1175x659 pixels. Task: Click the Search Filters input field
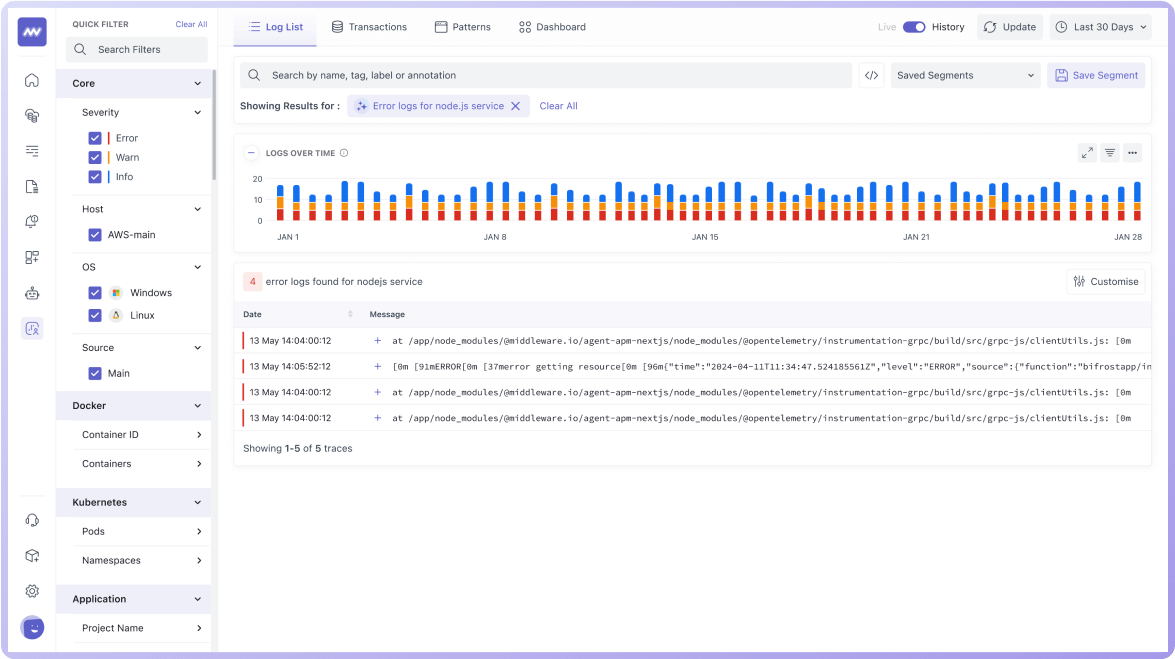coord(137,49)
